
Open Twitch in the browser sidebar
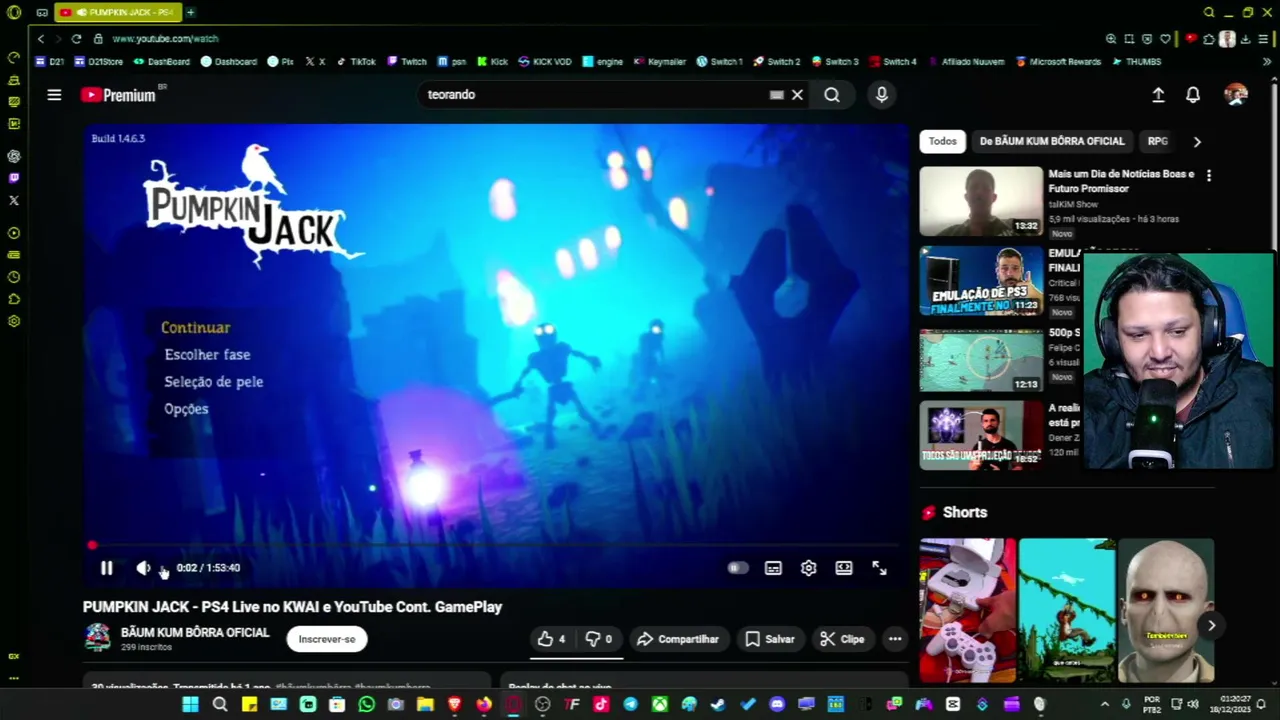pos(14,178)
